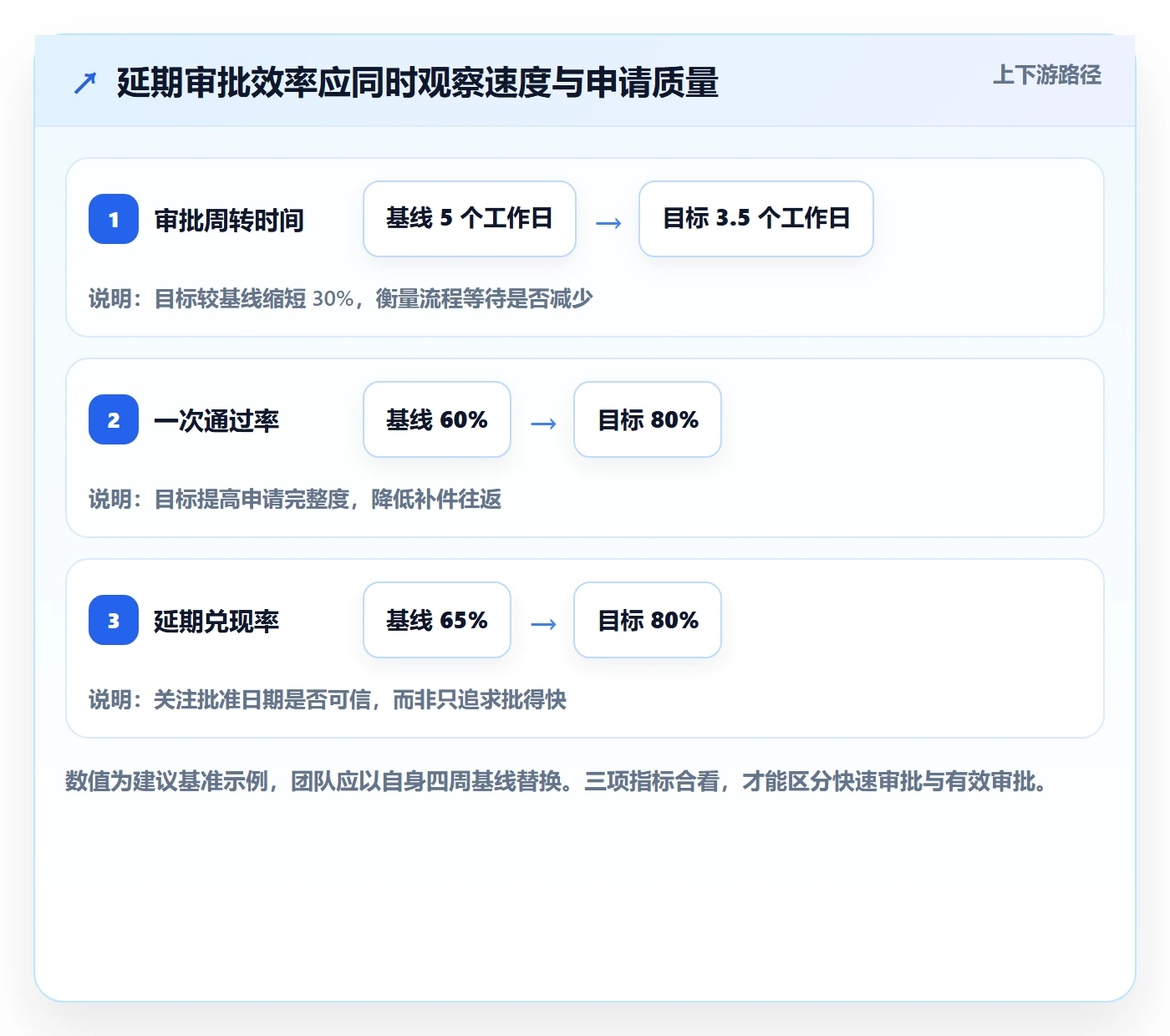Click the footer note starting 数值为建议基准示例

click(557, 781)
